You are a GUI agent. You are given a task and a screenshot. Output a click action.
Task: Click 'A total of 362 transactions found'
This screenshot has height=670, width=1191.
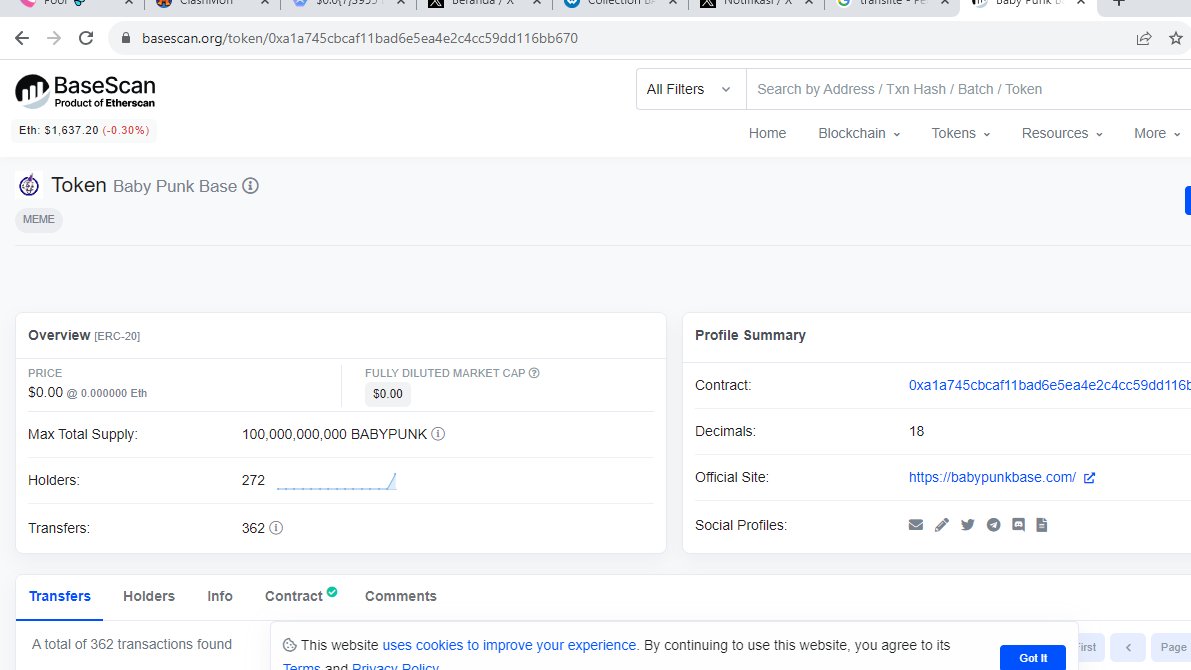[131, 644]
